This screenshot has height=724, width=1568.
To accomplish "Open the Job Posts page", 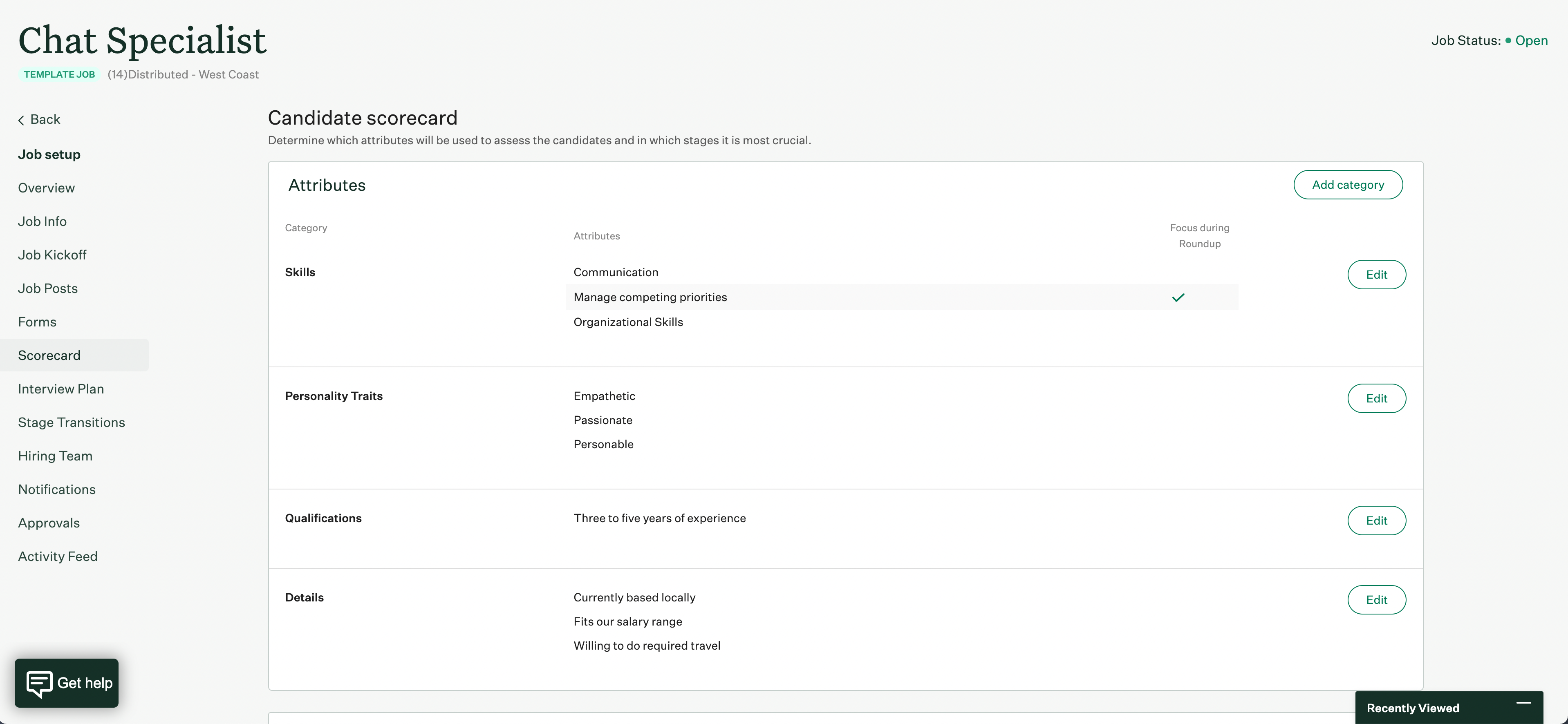I will coord(47,288).
